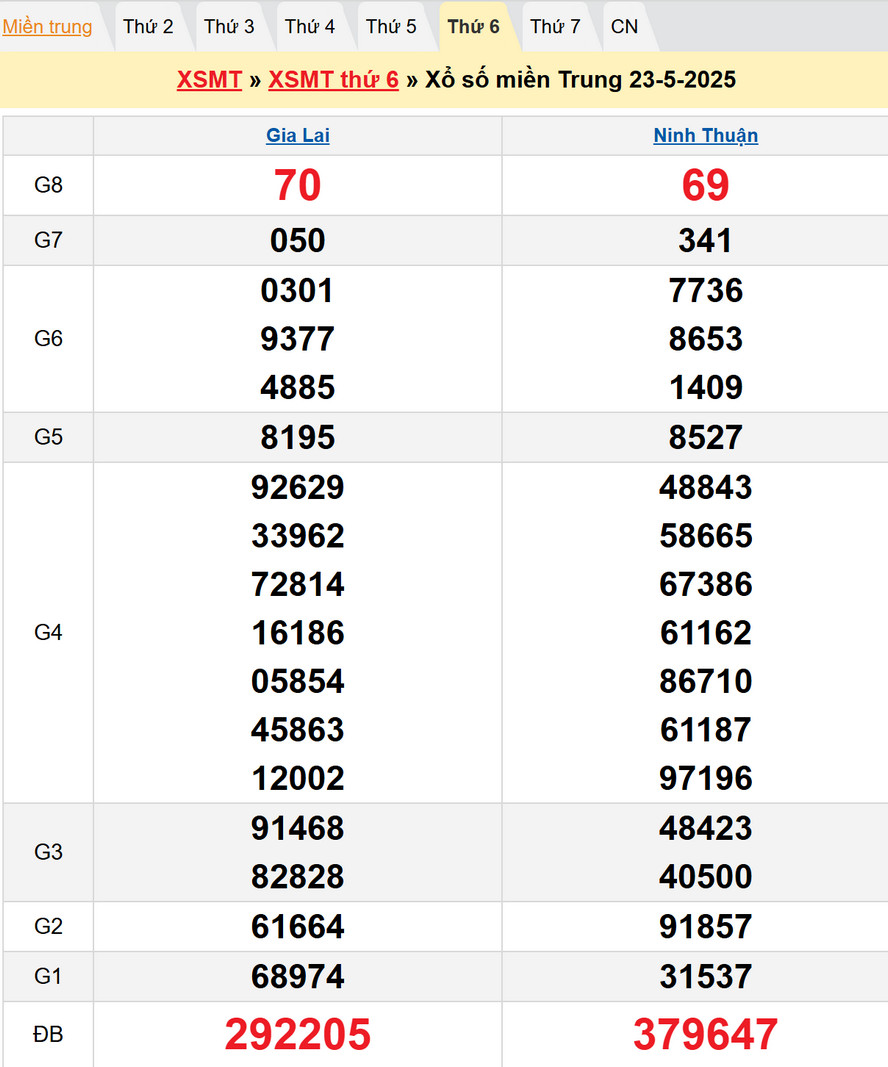
Task: Open the Miền trung tab
Action: point(47,27)
